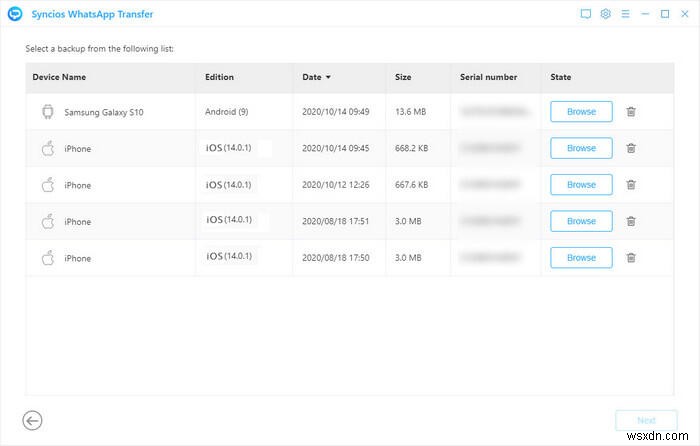This screenshot has height=446, width=700.
Task: Toggle the Date column sort arrow
Action: [328, 77]
